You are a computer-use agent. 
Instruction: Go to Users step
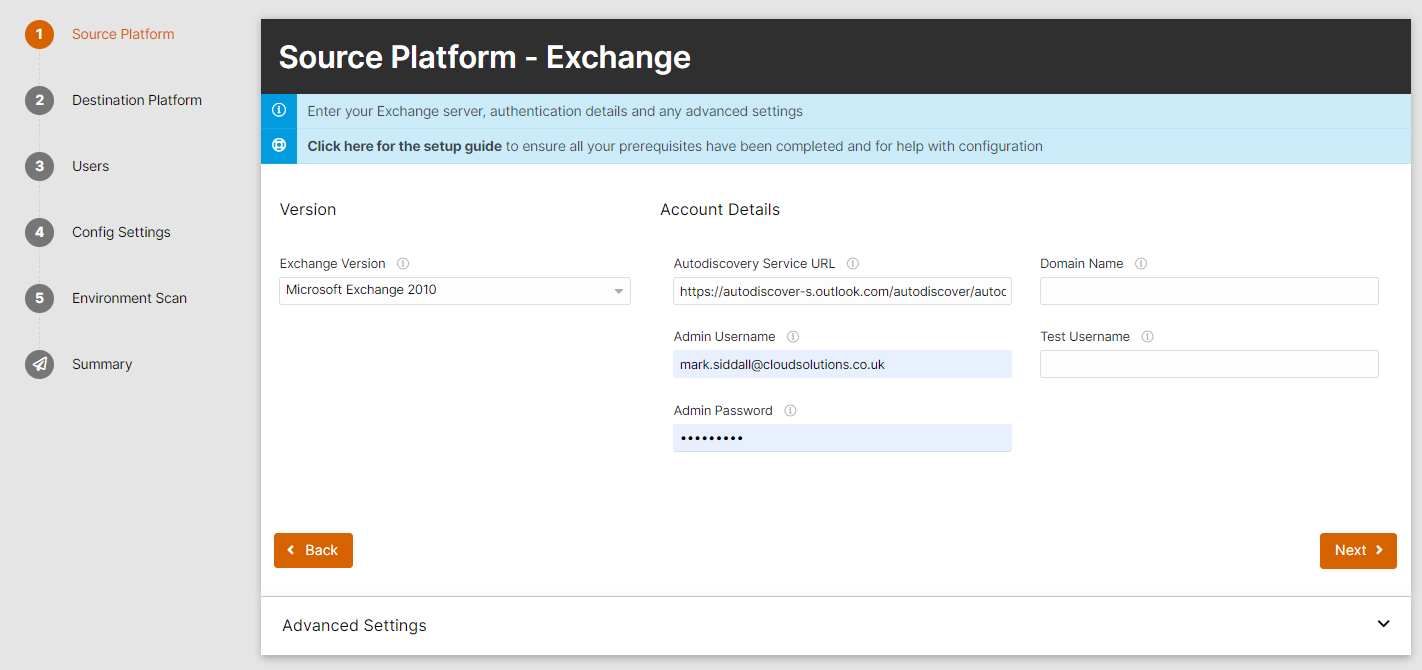(90, 166)
